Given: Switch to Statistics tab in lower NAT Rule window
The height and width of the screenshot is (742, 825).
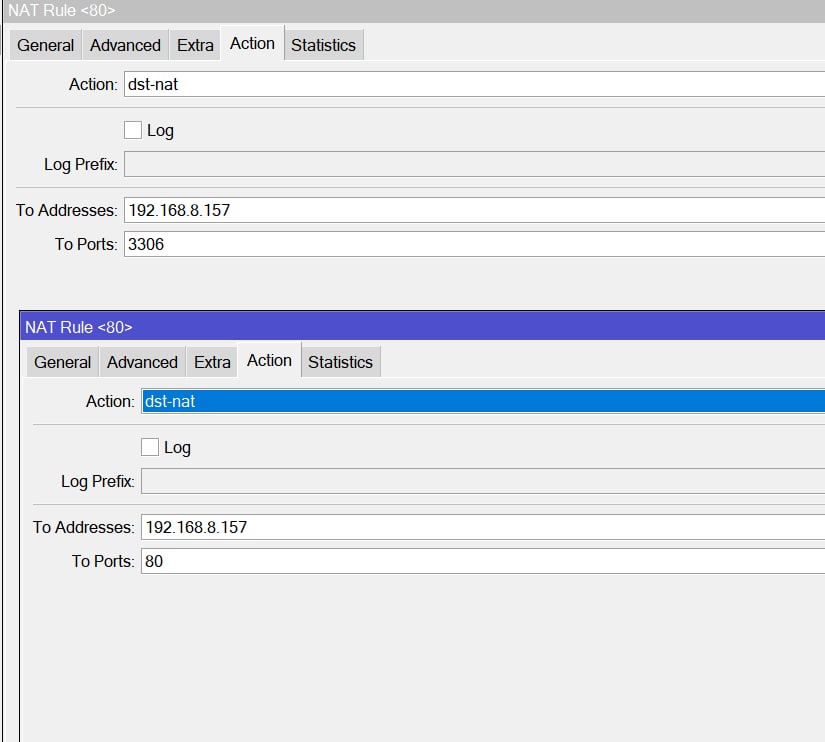Looking at the screenshot, I should click(x=340, y=362).
